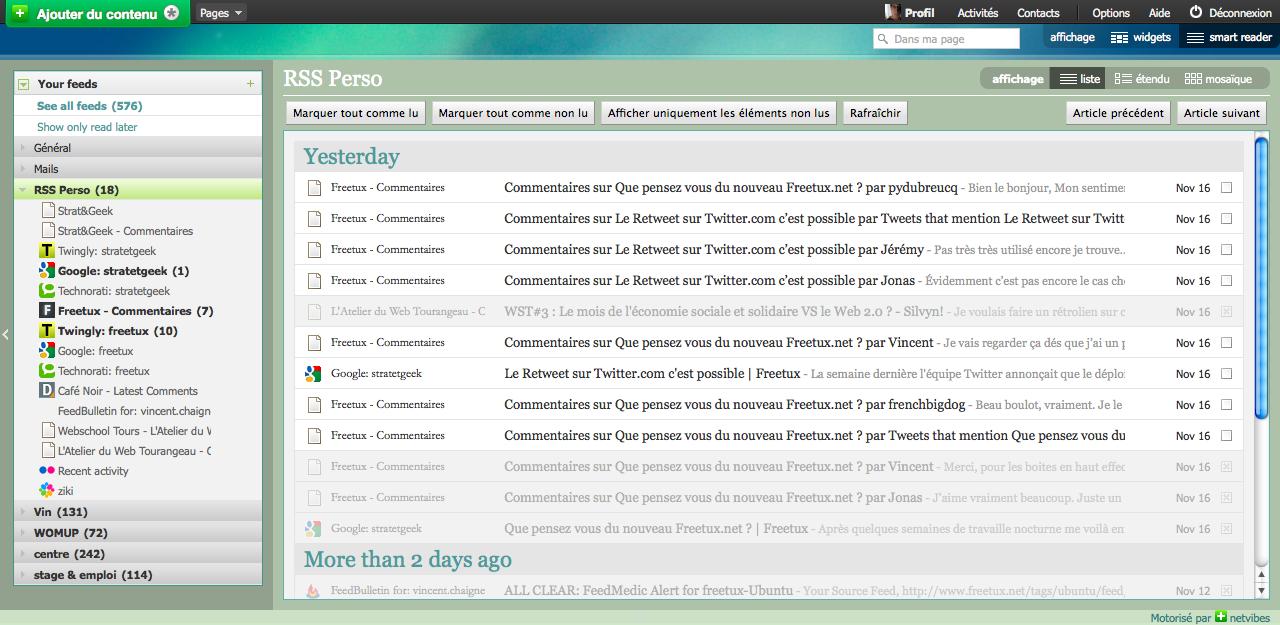Click the ziki flower icon
The width and height of the screenshot is (1280, 625).
(46, 491)
